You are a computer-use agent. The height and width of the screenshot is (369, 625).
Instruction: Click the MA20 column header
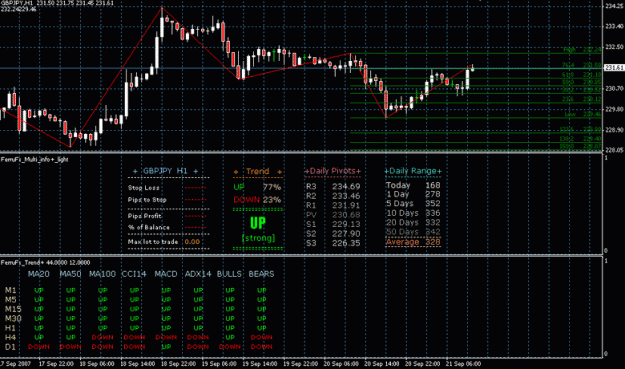pyautogui.click(x=39, y=274)
